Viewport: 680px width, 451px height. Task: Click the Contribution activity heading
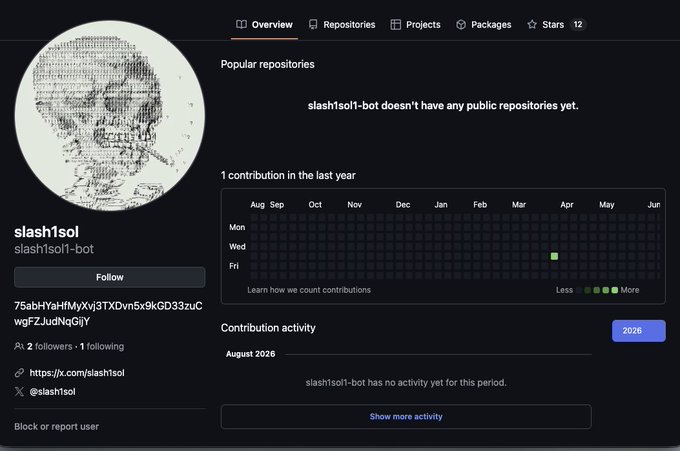(x=268, y=328)
